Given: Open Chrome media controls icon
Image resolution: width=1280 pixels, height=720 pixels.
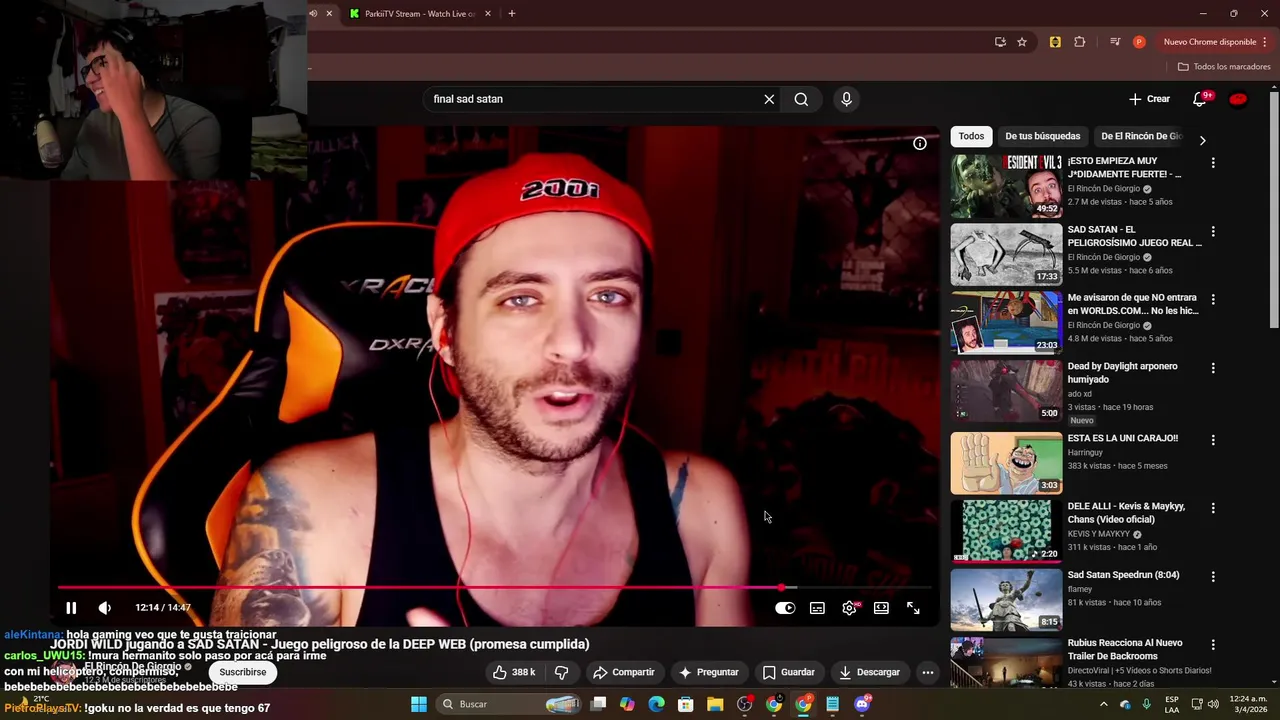Looking at the screenshot, I should click(x=1115, y=42).
